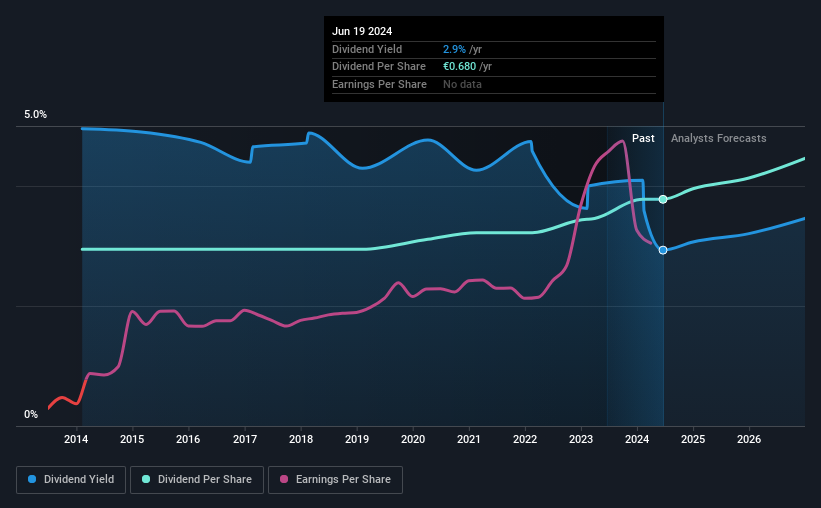Toggle the Earnings Per Share legend button
Image resolution: width=821 pixels, height=508 pixels.
335,480
